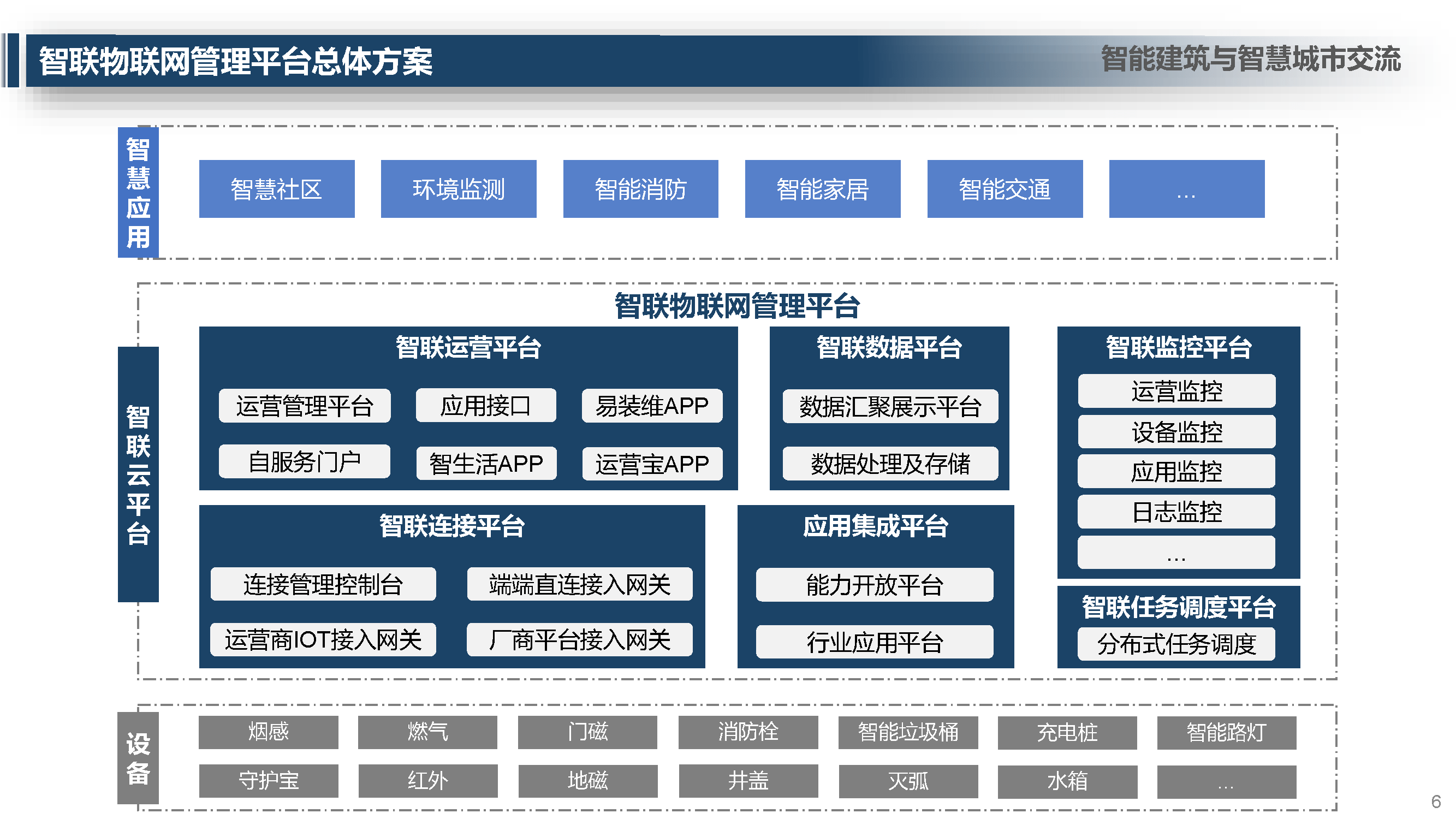Select the 连接管理控制台 box
This screenshot has width=1456, height=819.
pos(323,584)
